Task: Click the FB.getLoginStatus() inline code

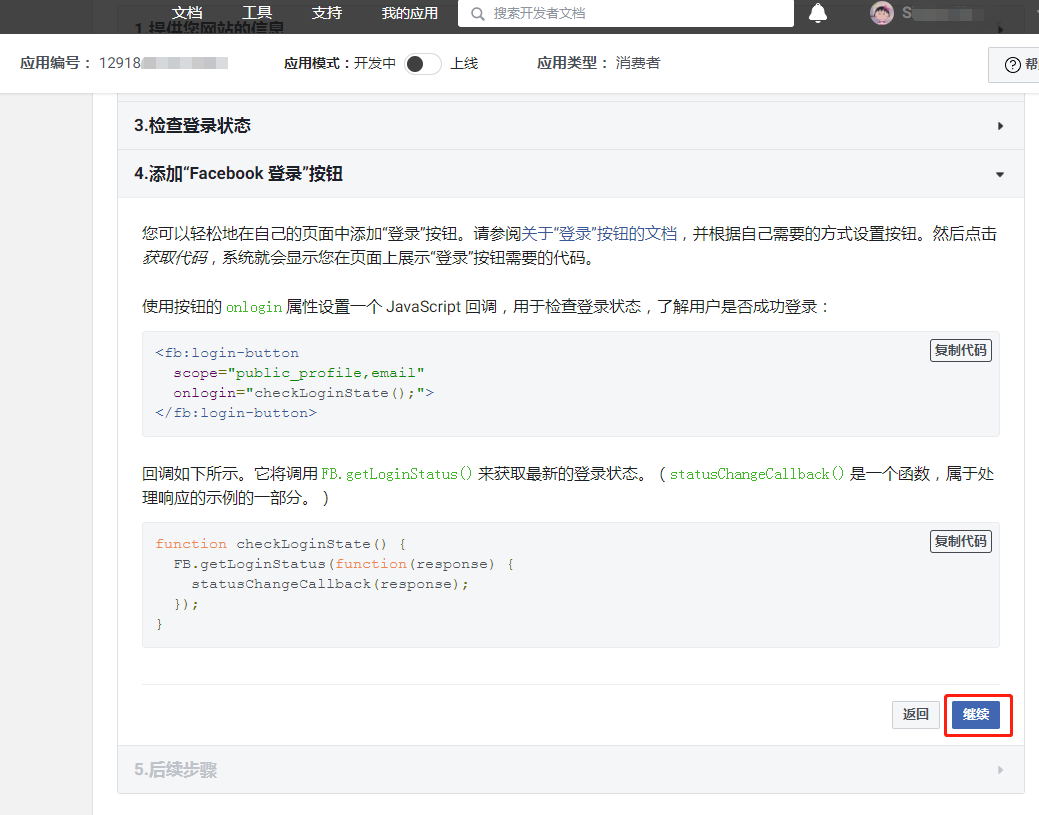Action: 396,474
